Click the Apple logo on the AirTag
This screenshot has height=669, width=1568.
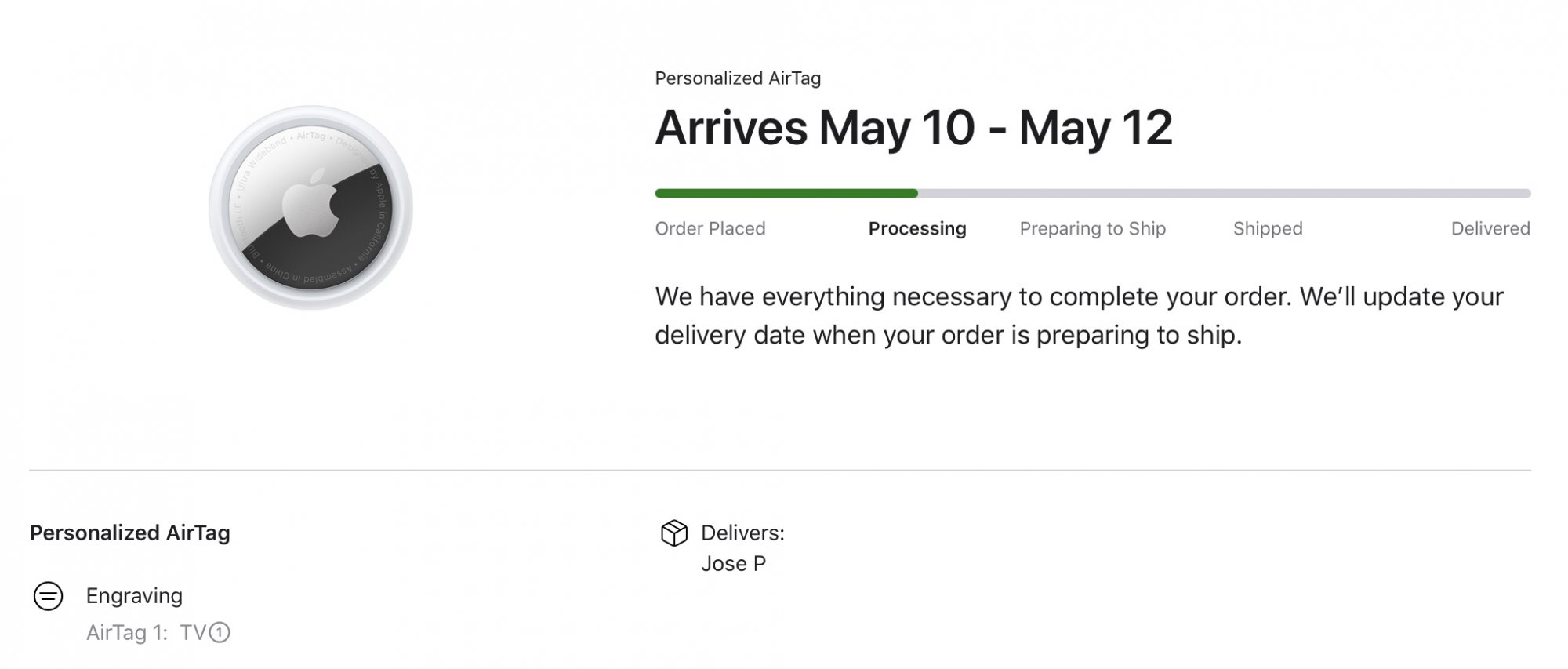(x=310, y=202)
